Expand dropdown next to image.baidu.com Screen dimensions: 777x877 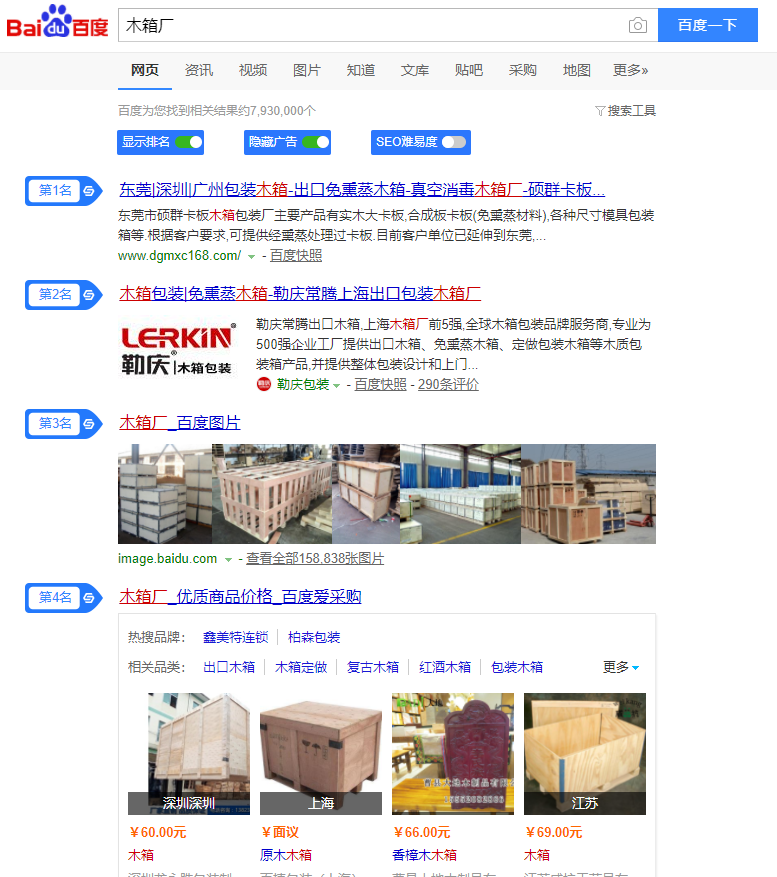[x=228, y=559]
